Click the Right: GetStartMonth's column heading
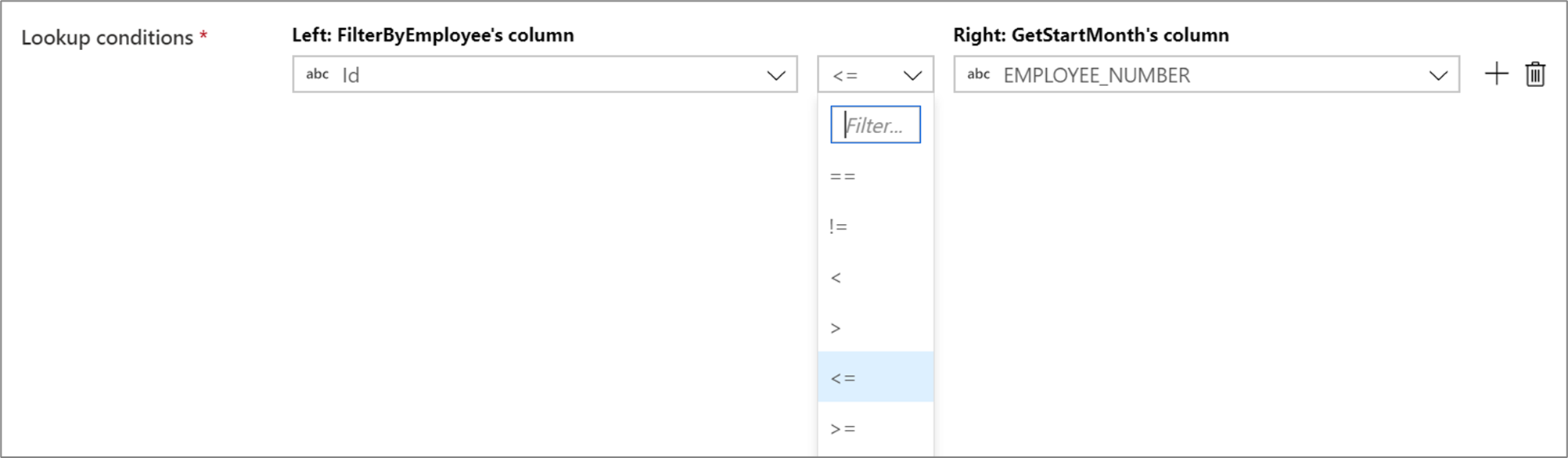Viewport: 1568px width, 458px height. pyautogui.click(x=1091, y=35)
